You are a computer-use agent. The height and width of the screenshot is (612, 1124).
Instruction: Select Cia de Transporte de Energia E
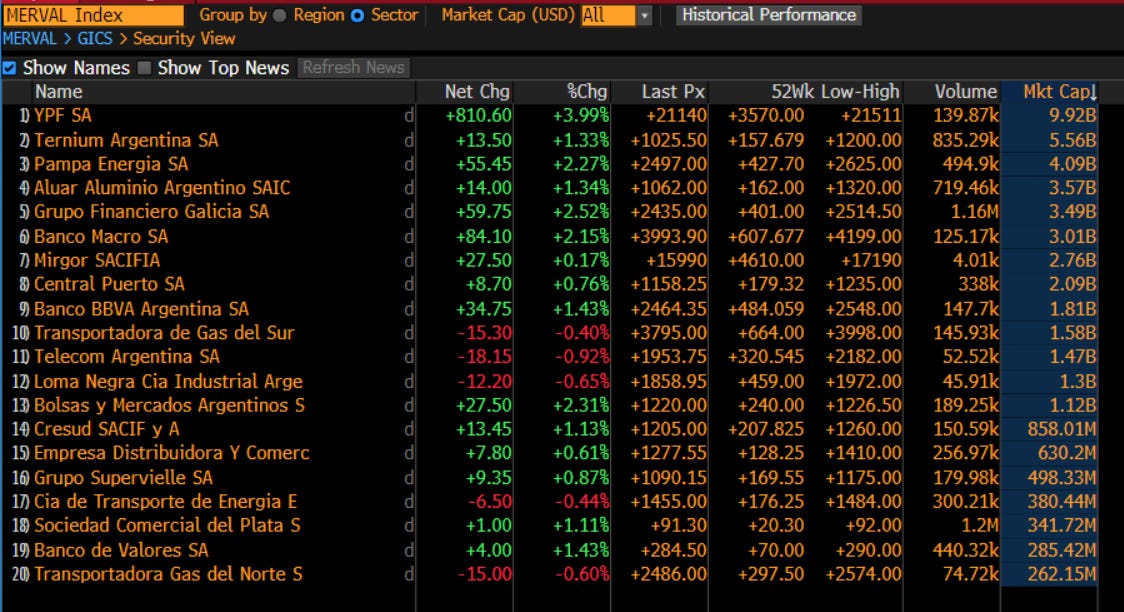tap(166, 502)
